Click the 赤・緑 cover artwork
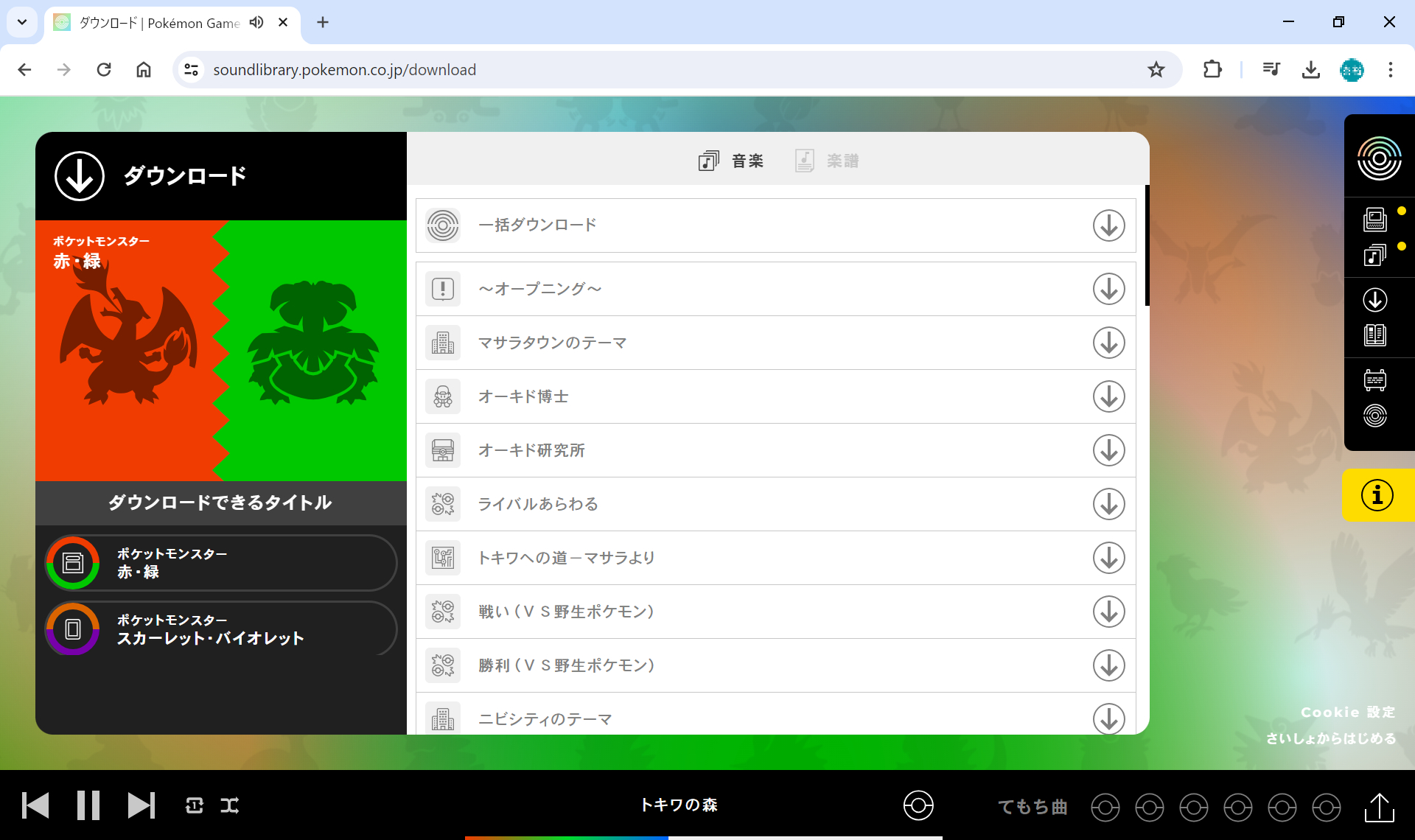 [221, 351]
